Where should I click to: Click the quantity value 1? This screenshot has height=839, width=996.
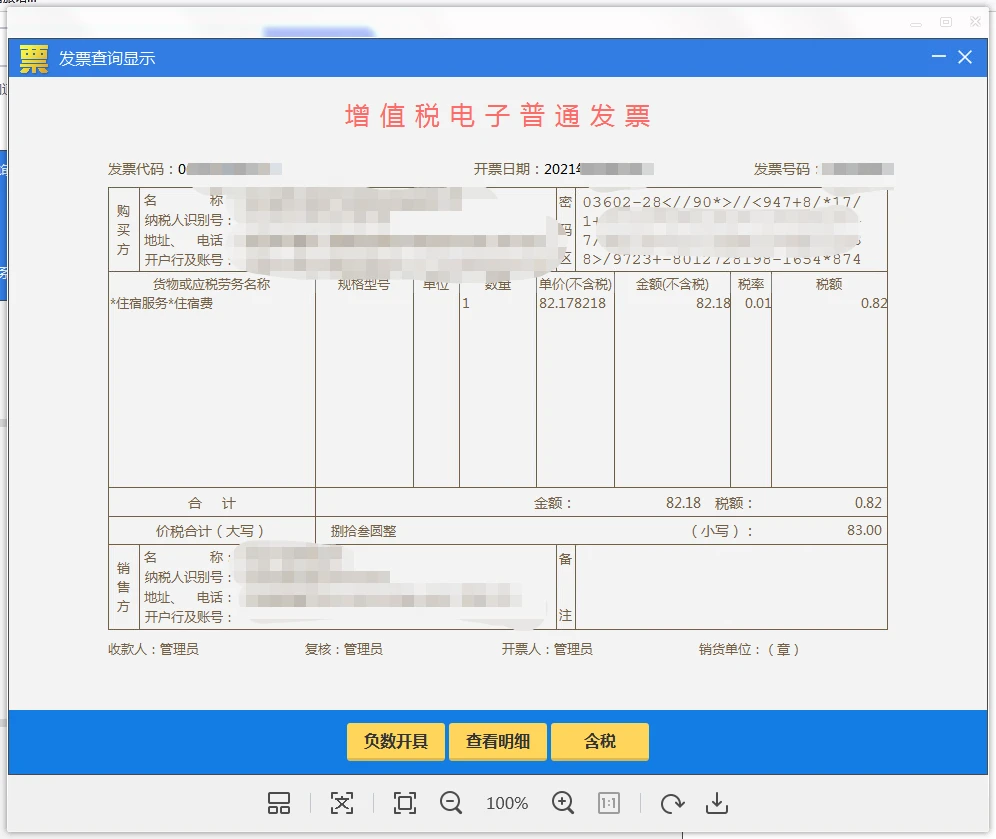pyautogui.click(x=466, y=304)
